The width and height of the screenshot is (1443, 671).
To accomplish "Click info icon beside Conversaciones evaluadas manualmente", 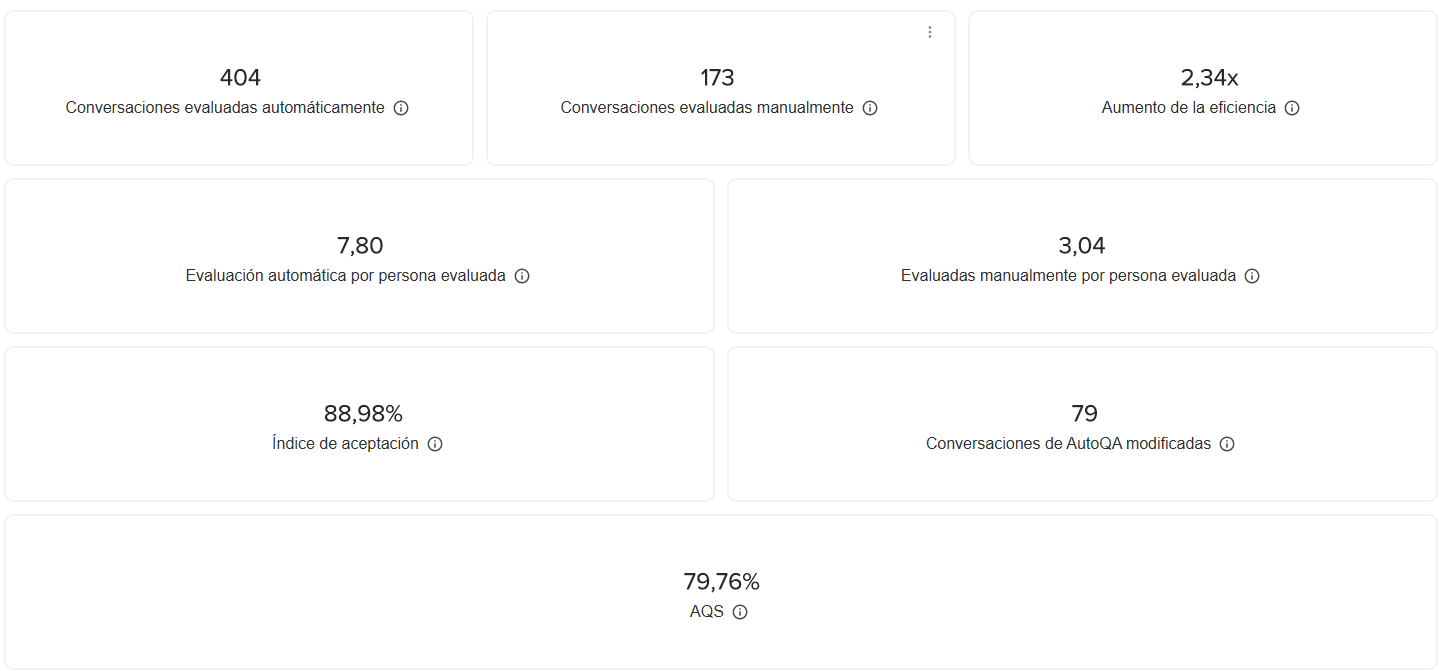I will pyautogui.click(x=870, y=108).
